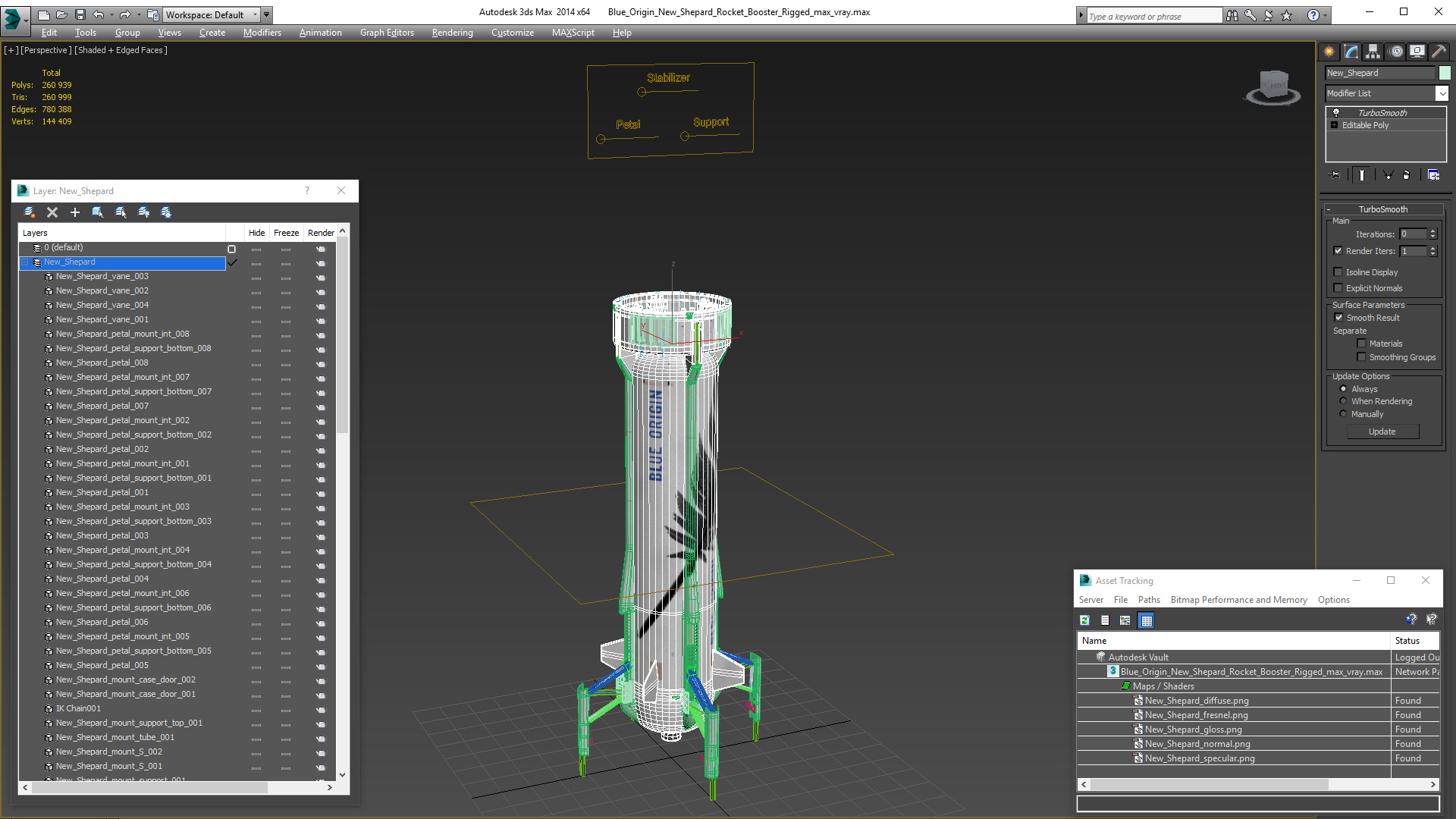Click Refresh icon in the Asset Tracking window
The image size is (1456, 819).
pos(1084,620)
